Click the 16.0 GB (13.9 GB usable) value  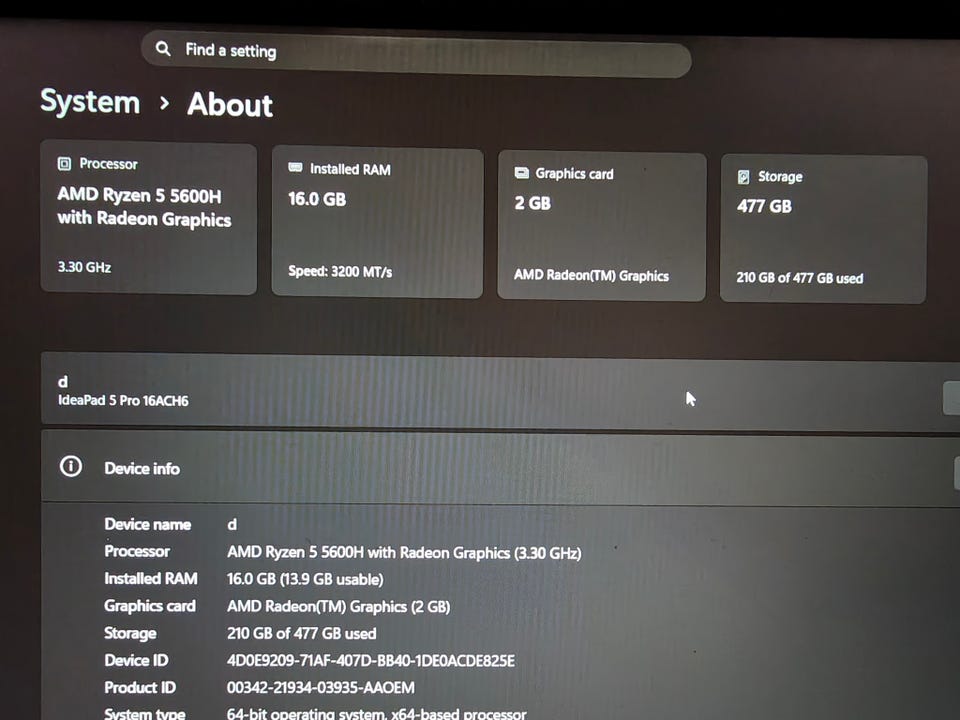click(x=305, y=579)
